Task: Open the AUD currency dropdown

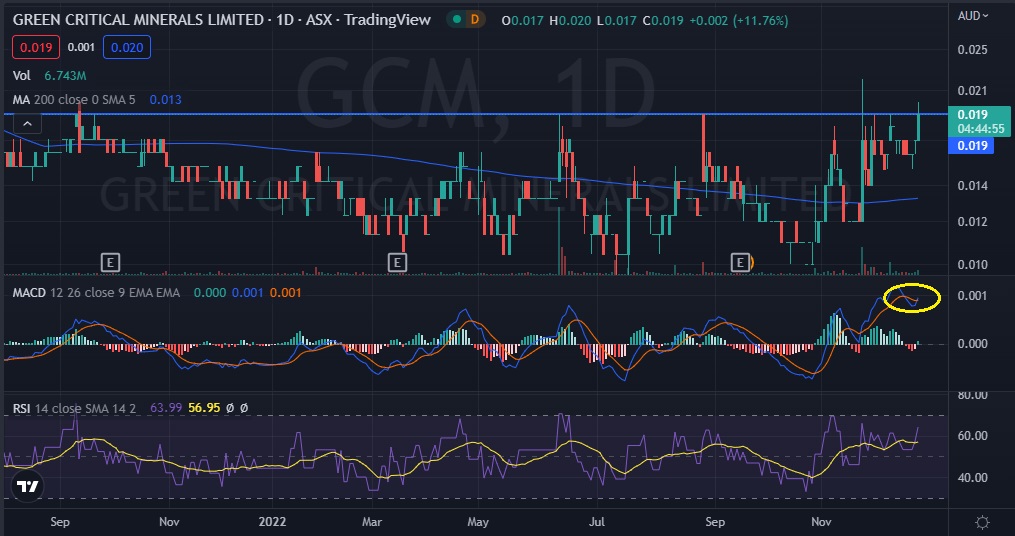Action: pos(973,16)
